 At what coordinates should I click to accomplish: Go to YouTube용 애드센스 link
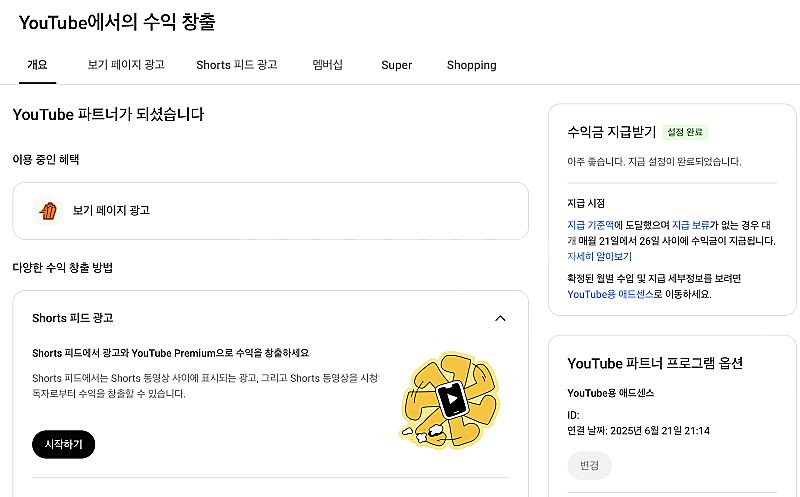click(x=610, y=294)
